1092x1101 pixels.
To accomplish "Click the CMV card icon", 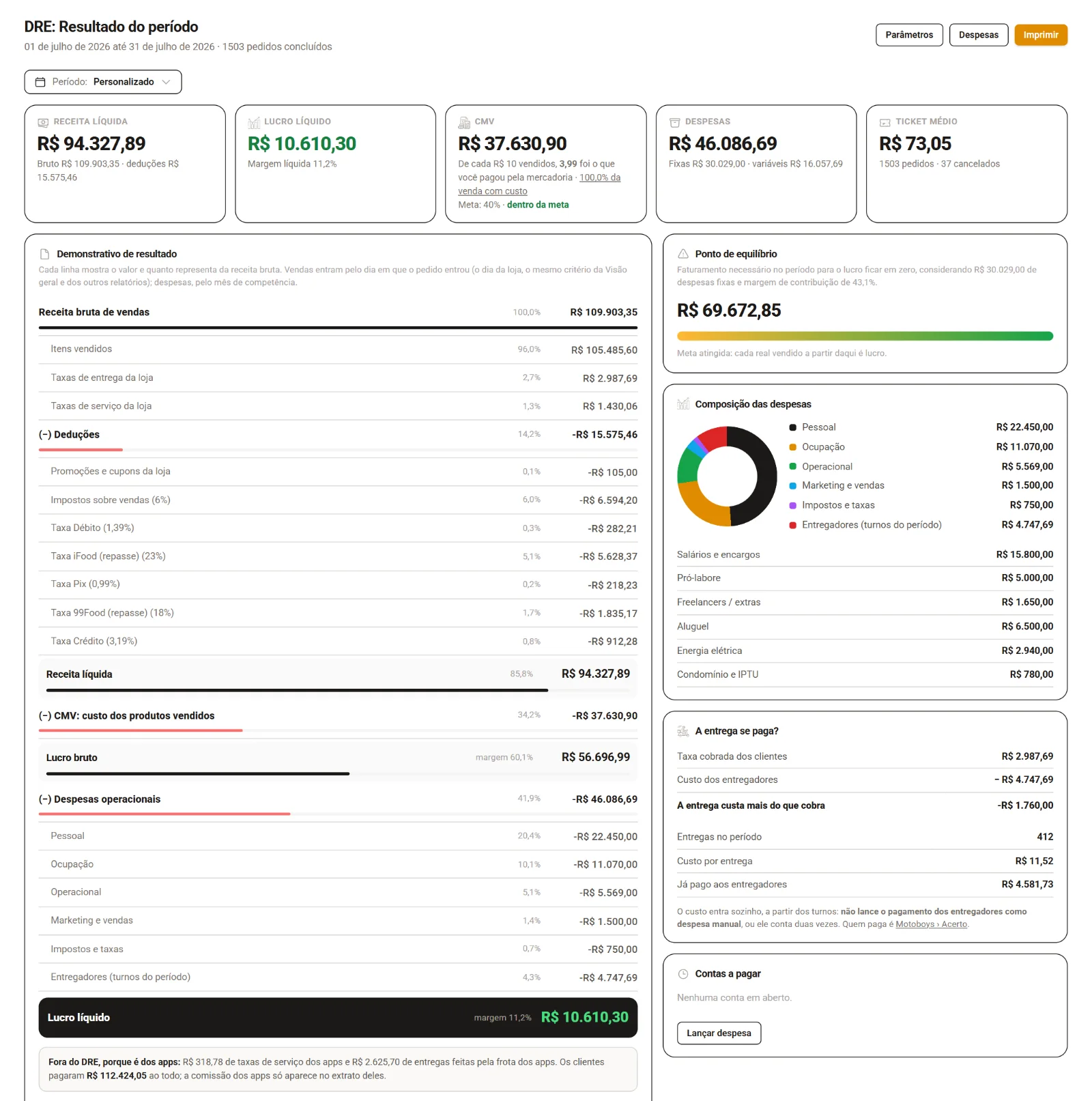I will pyautogui.click(x=464, y=122).
